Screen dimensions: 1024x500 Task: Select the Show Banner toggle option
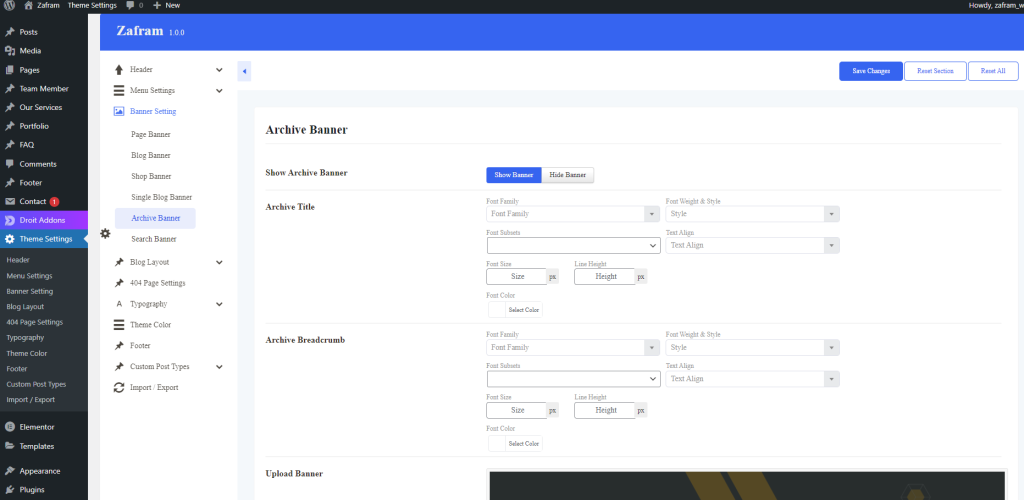pos(514,175)
